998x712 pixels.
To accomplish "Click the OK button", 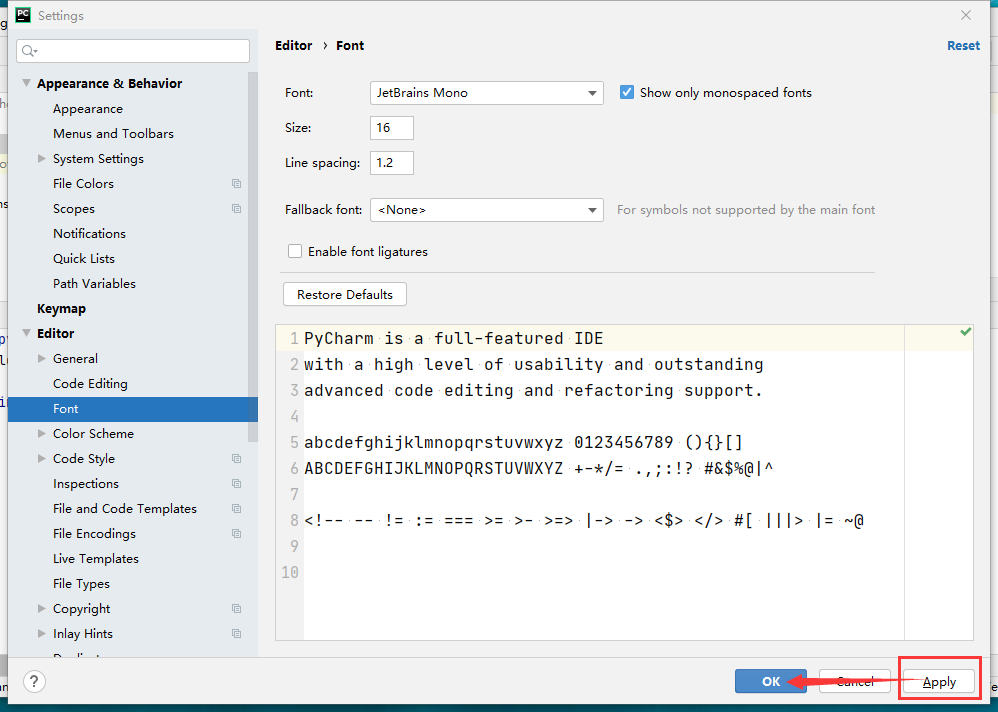I will pos(770,681).
